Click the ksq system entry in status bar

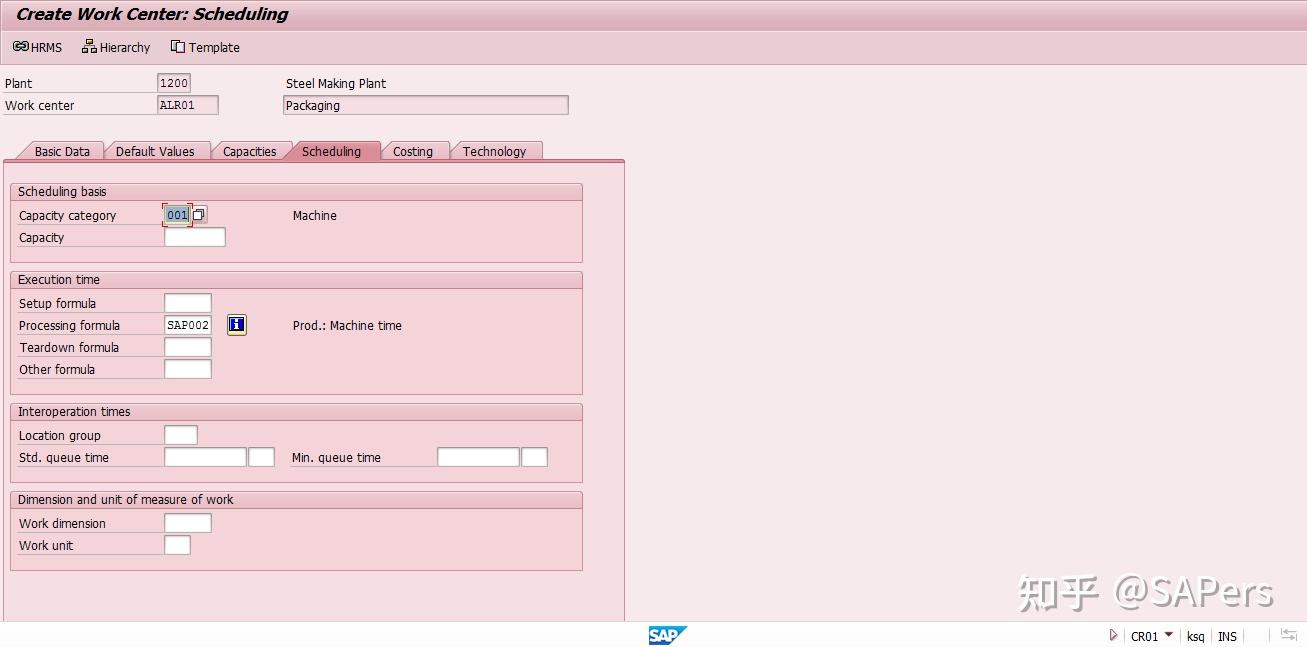1195,636
